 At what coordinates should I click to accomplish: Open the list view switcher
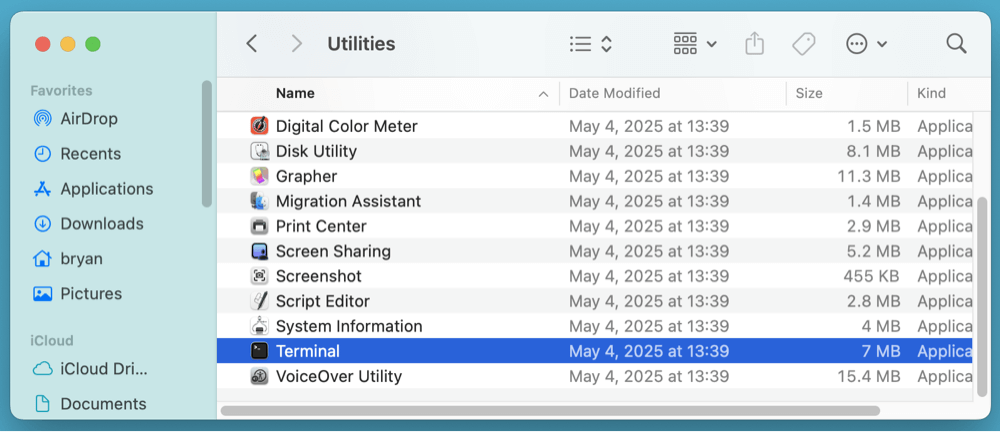591,44
